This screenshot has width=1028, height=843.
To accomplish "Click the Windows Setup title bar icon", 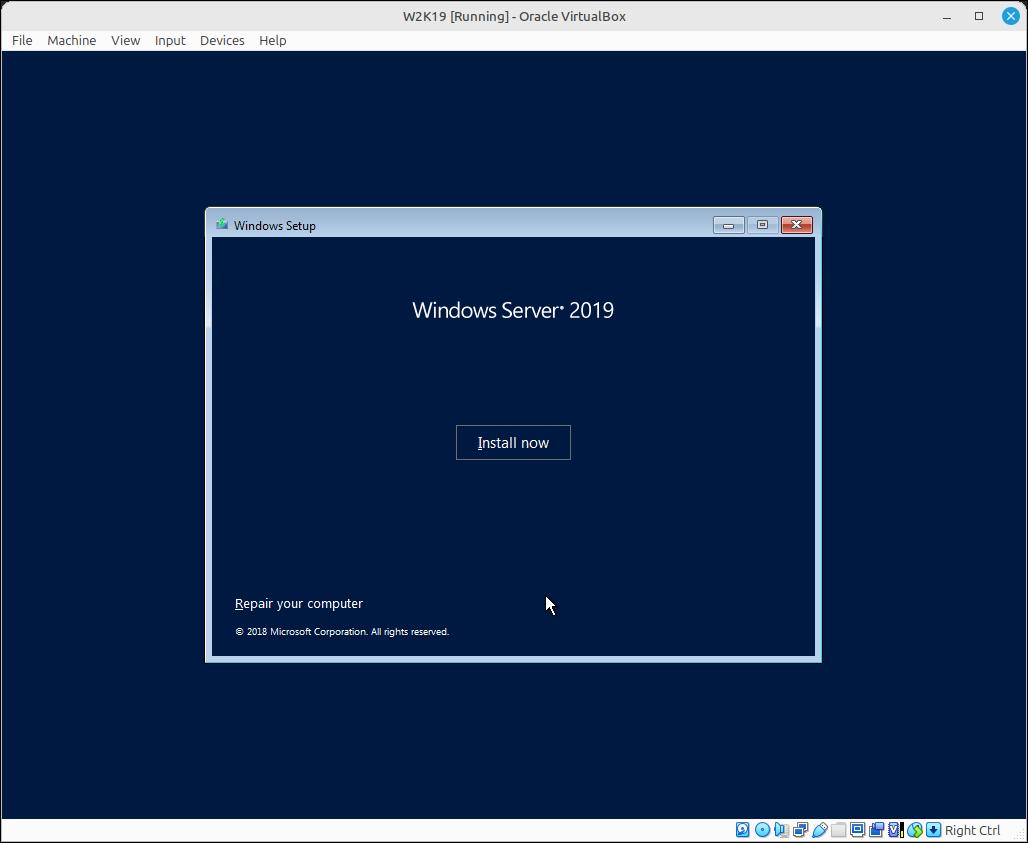I will pyautogui.click(x=222, y=225).
